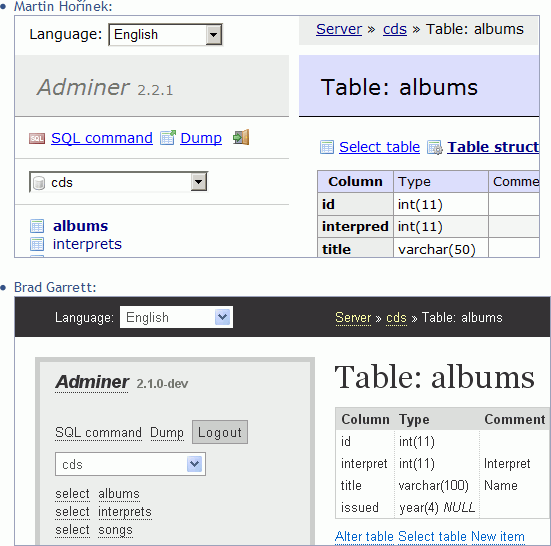Click the albums table icon in sidebar
This screenshot has width=551, height=546.
tap(37, 226)
